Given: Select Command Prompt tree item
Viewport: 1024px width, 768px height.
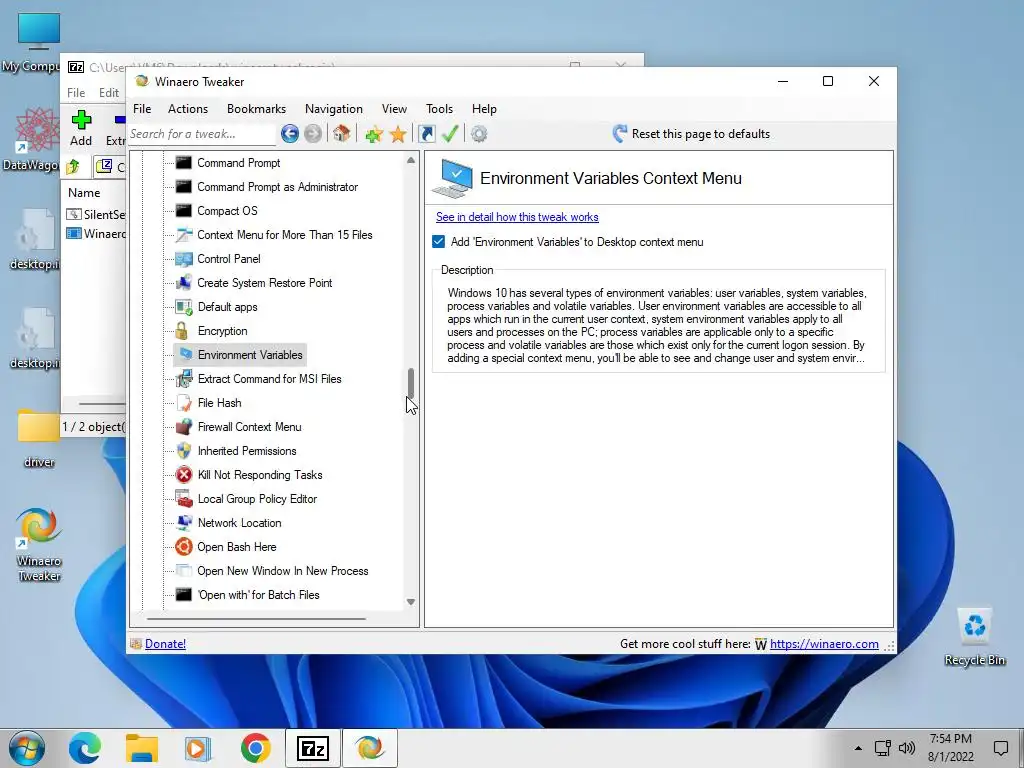Looking at the screenshot, I should (x=239, y=163).
